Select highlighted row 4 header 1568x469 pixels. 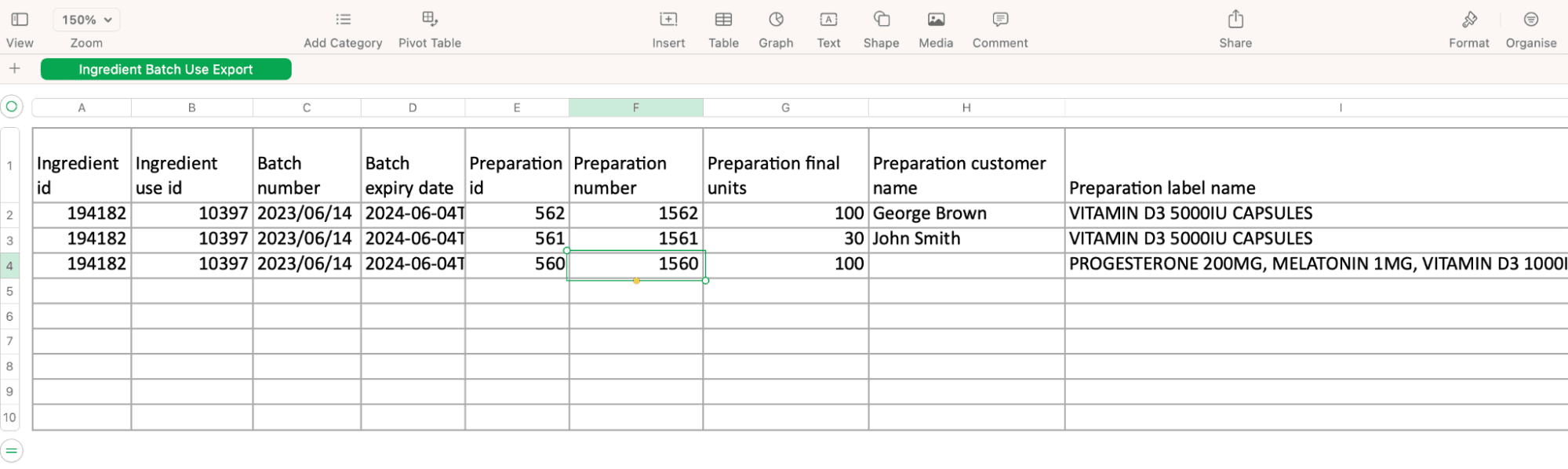[x=10, y=265]
